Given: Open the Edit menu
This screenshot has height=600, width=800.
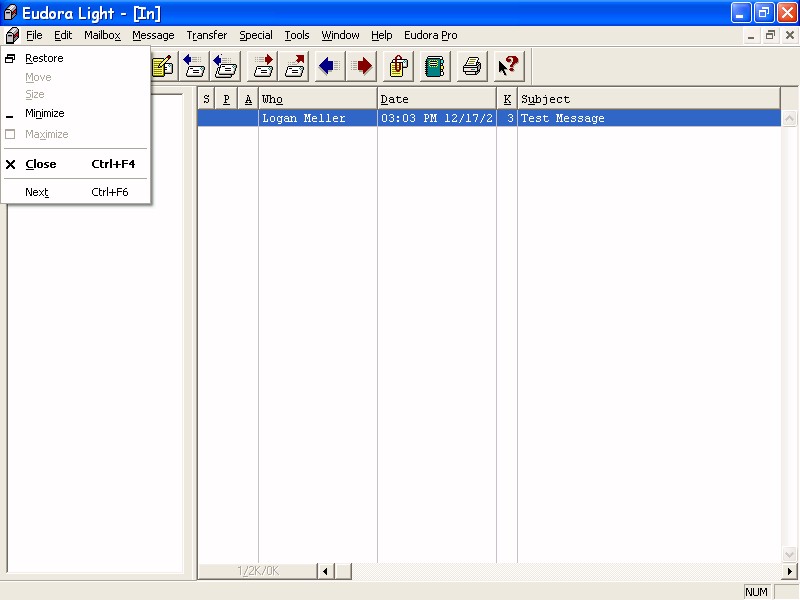Looking at the screenshot, I should (x=63, y=35).
